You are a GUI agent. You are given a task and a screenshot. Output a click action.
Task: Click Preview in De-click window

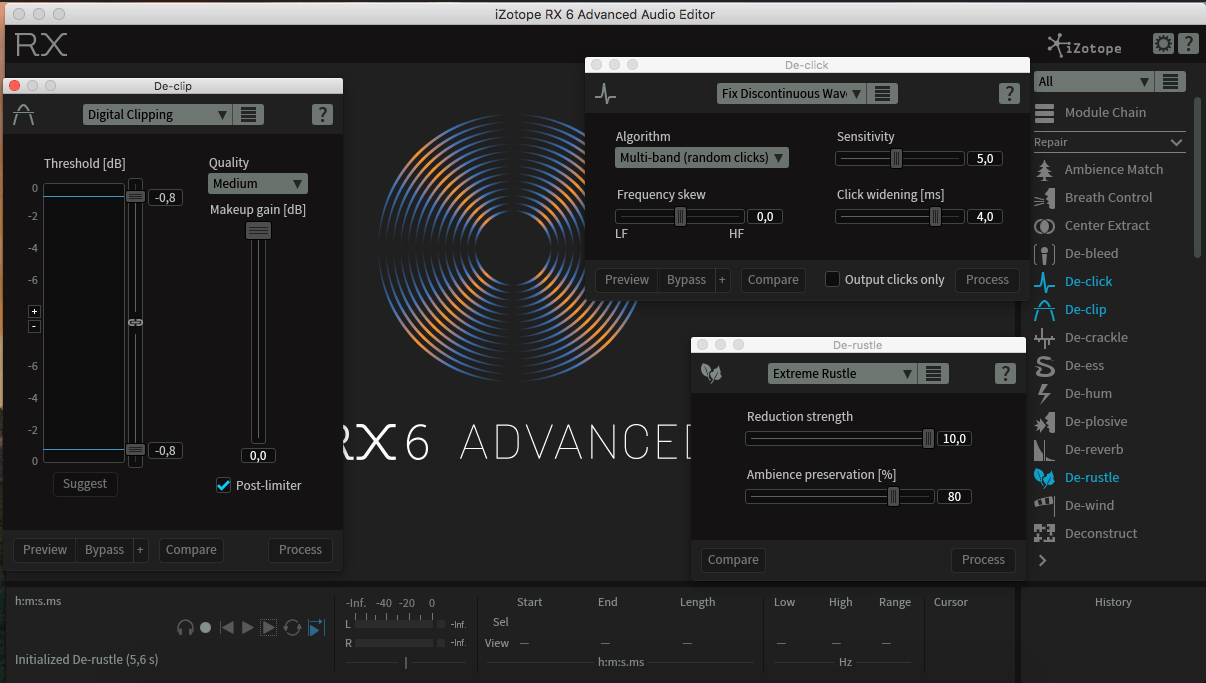(x=627, y=280)
